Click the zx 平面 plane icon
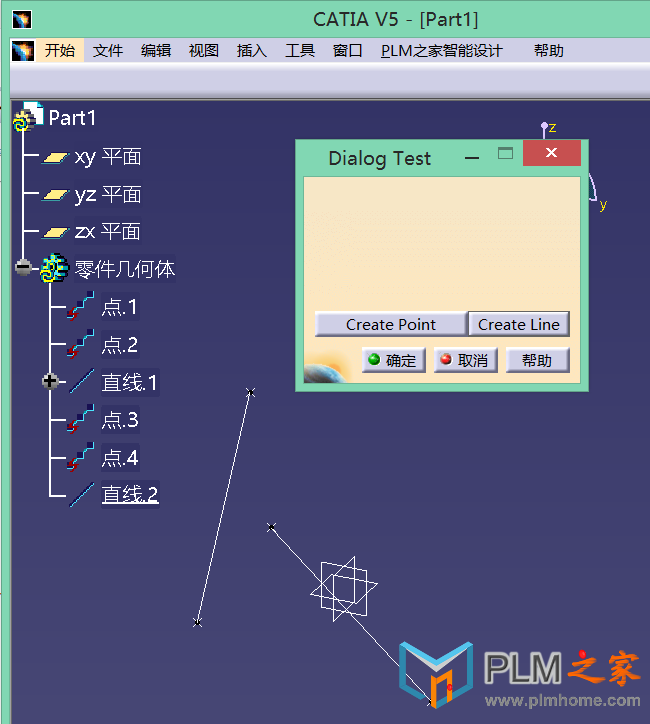Viewport: 650px width, 724px height. [x=55, y=232]
